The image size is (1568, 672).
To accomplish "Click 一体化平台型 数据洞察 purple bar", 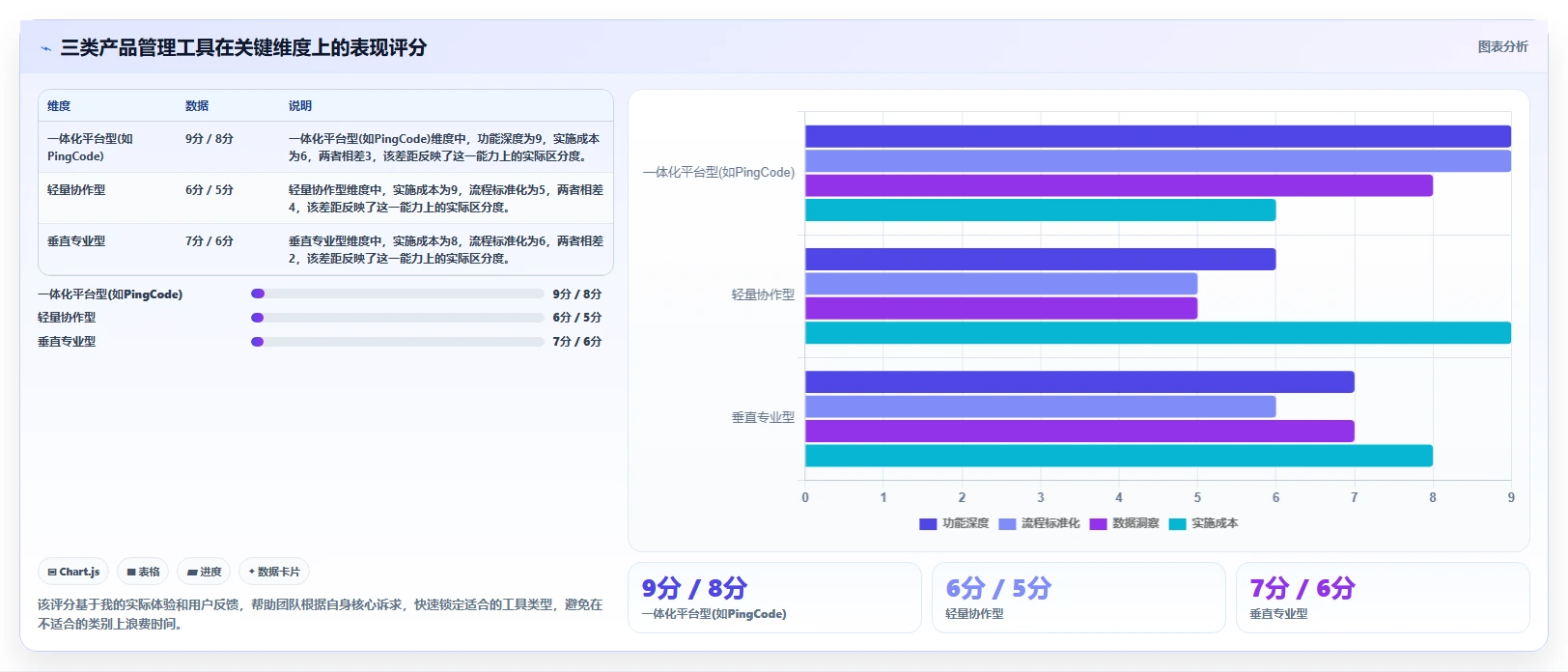I will 1119,185.
